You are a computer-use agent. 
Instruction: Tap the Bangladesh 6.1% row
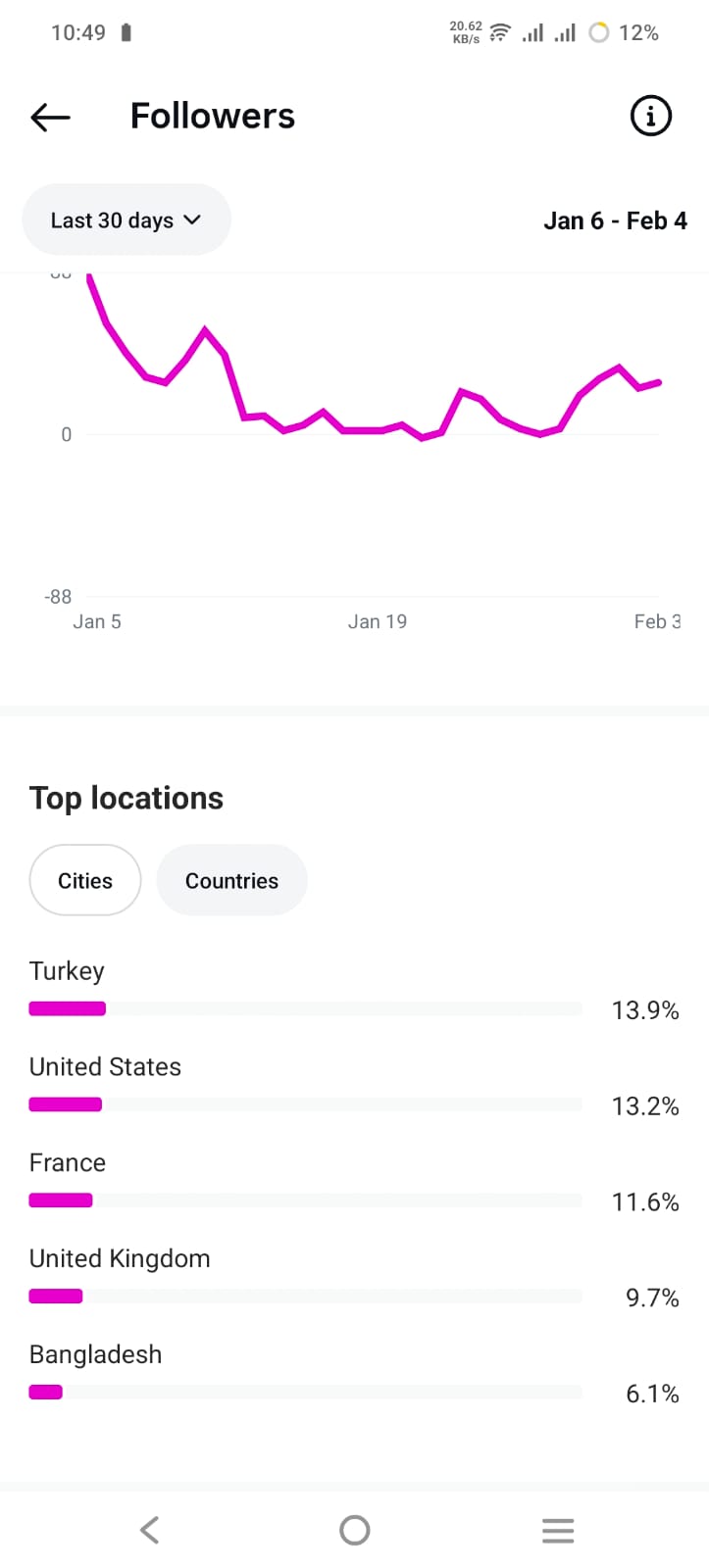pos(353,1374)
